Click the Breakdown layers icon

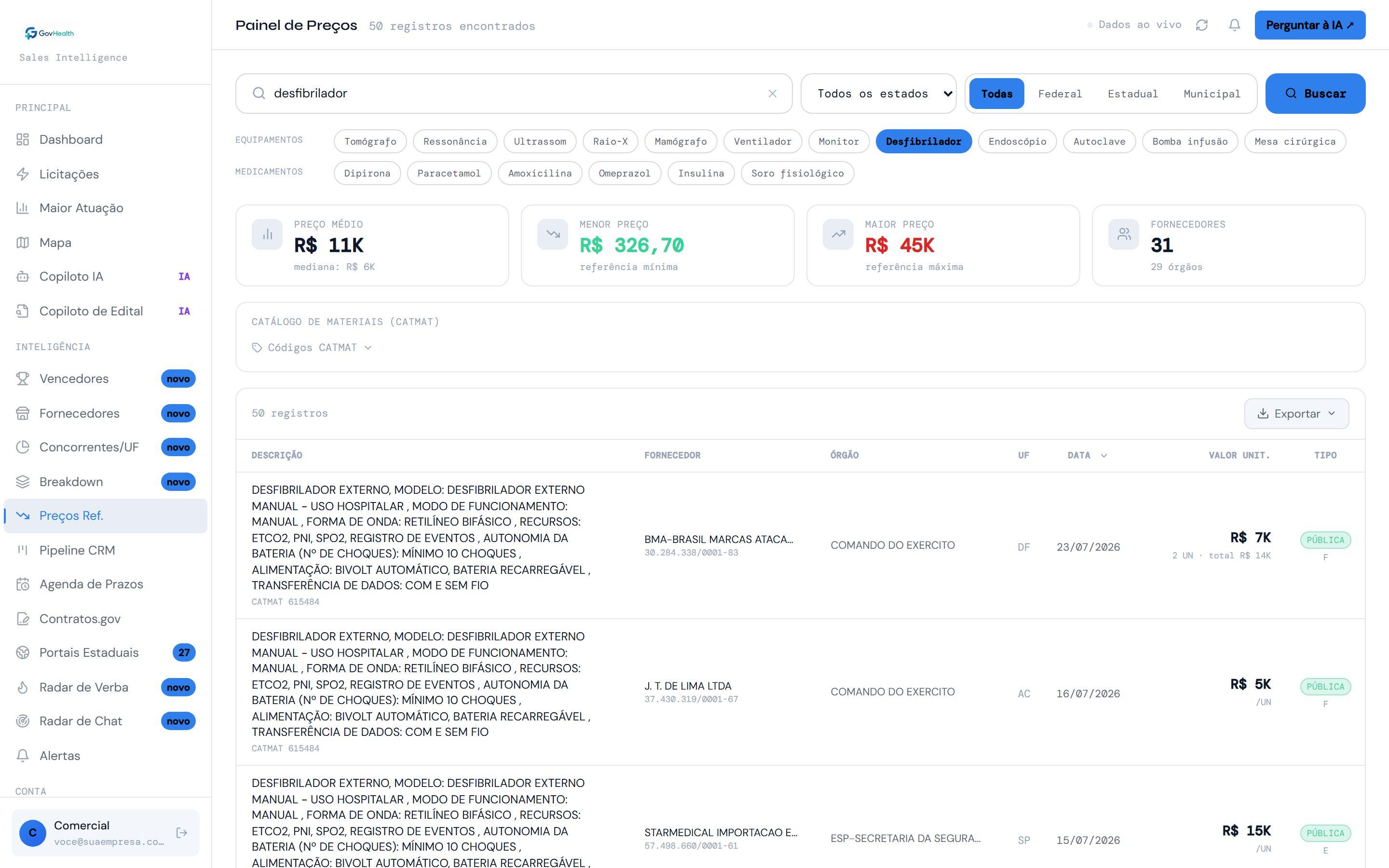pyautogui.click(x=22, y=482)
